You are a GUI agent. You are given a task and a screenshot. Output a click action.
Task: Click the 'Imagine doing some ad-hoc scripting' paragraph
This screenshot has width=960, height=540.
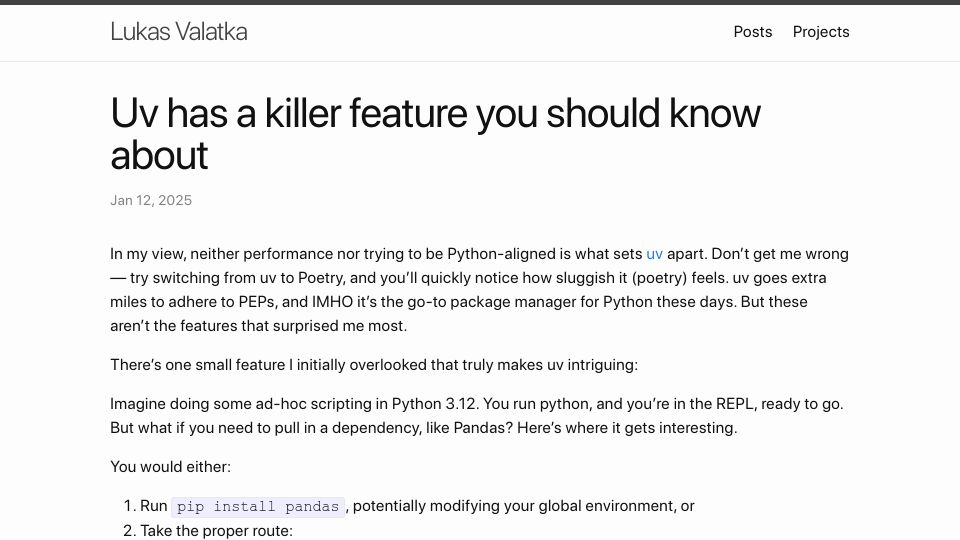coord(477,416)
